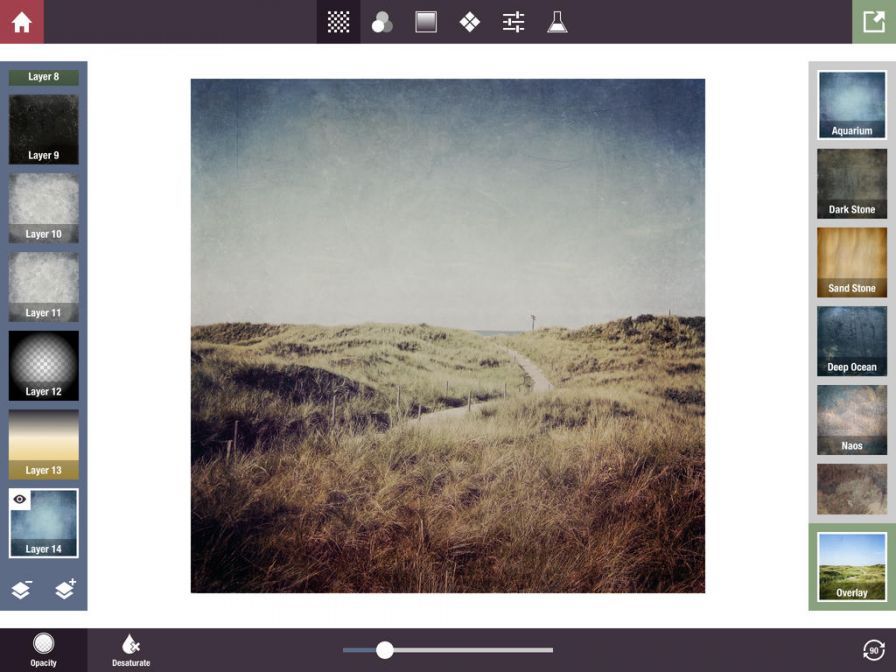Screen dimensions: 896x672
Task: Select Layer 12 in layer list
Action: (x=43, y=366)
